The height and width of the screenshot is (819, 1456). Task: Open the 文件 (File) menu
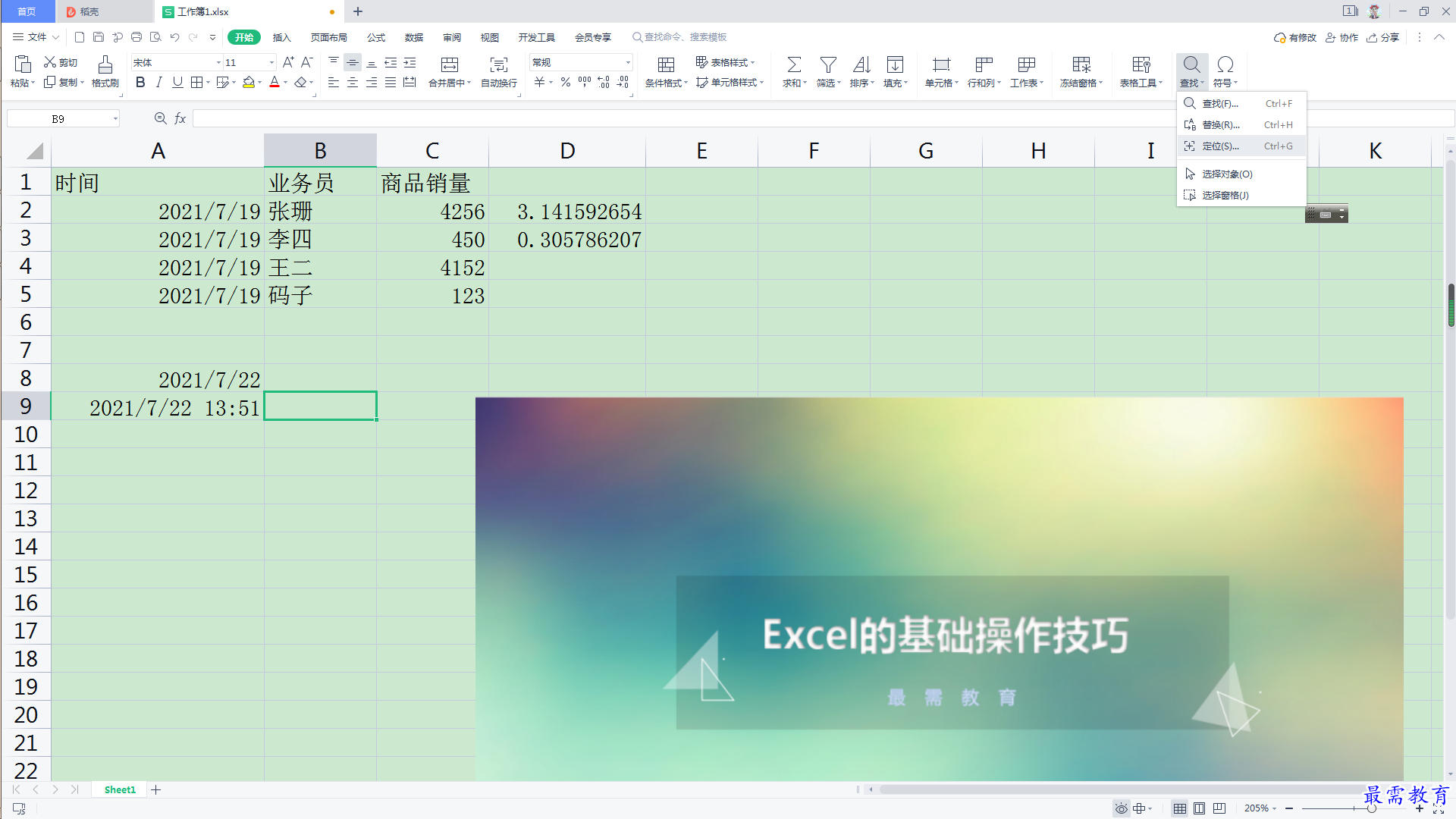[x=36, y=37]
